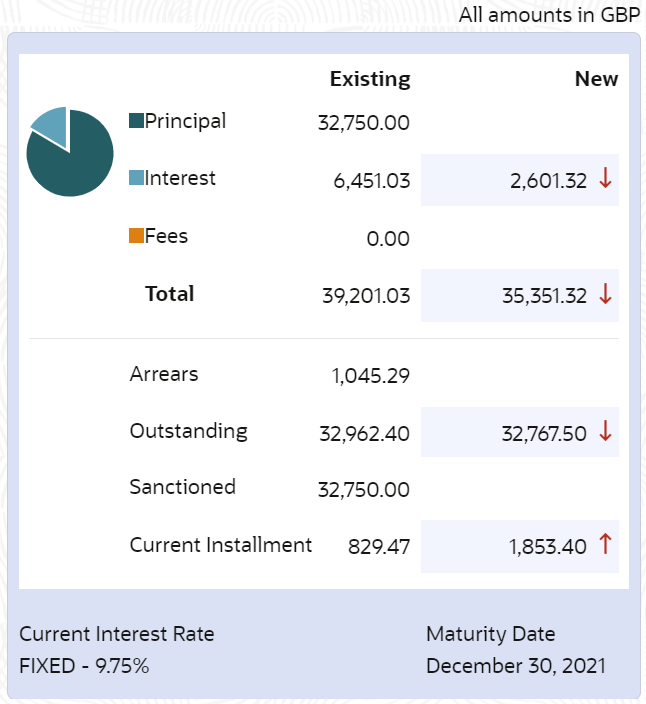The image size is (646, 704).
Task: Click the red up arrow beside Current Installment
Action: 605,545
